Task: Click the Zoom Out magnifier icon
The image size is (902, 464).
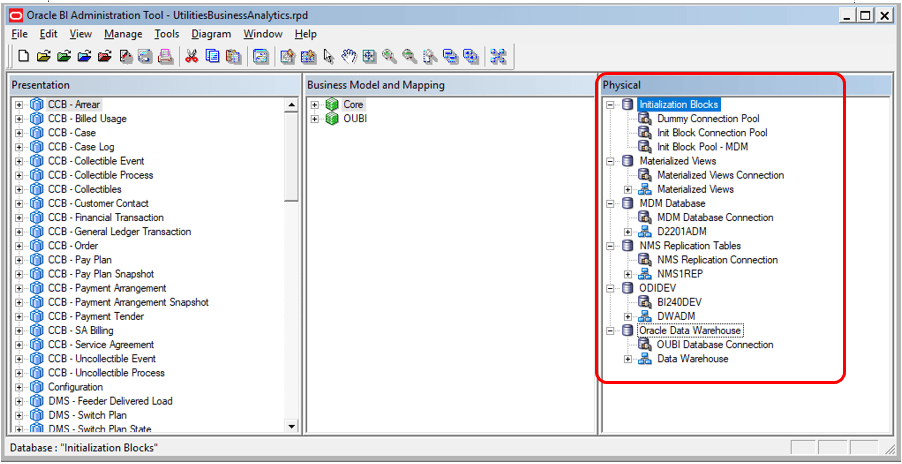Action: [409, 56]
